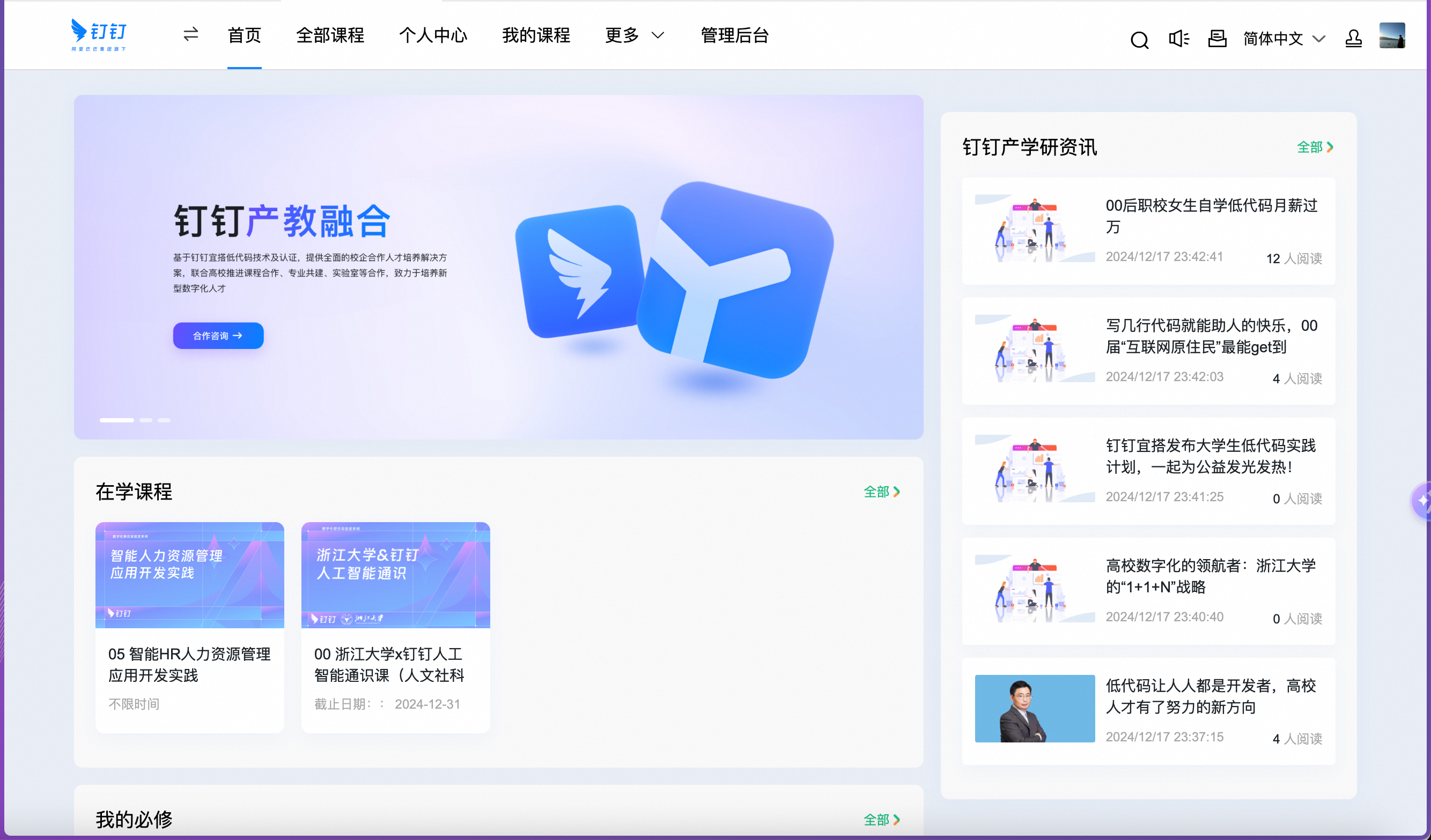Select the first banner carousel indicator
1431x840 pixels.
click(116, 420)
